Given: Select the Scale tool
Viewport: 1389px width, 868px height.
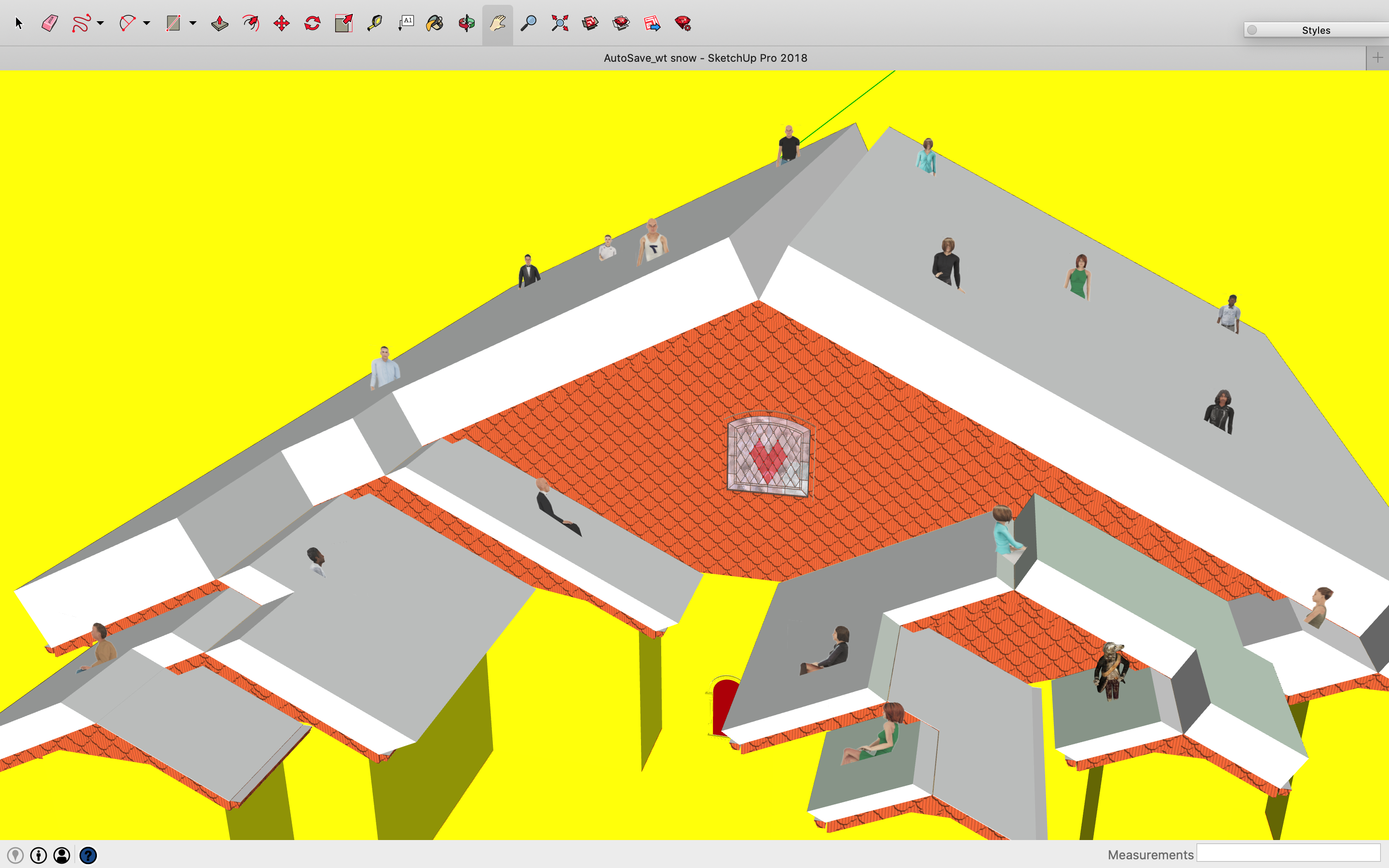Looking at the screenshot, I should tap(343, 23).
